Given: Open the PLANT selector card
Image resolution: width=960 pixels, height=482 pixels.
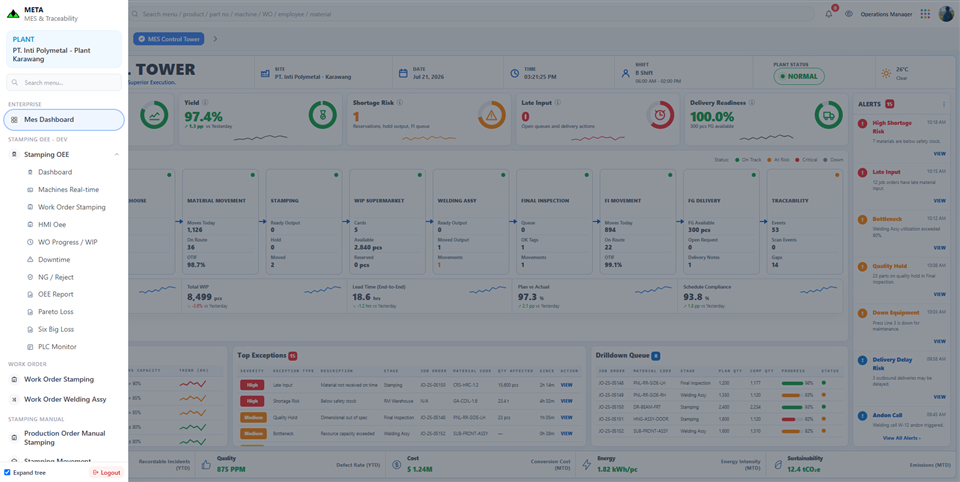Looking at the screenshot, I should (x=64, y=49).
